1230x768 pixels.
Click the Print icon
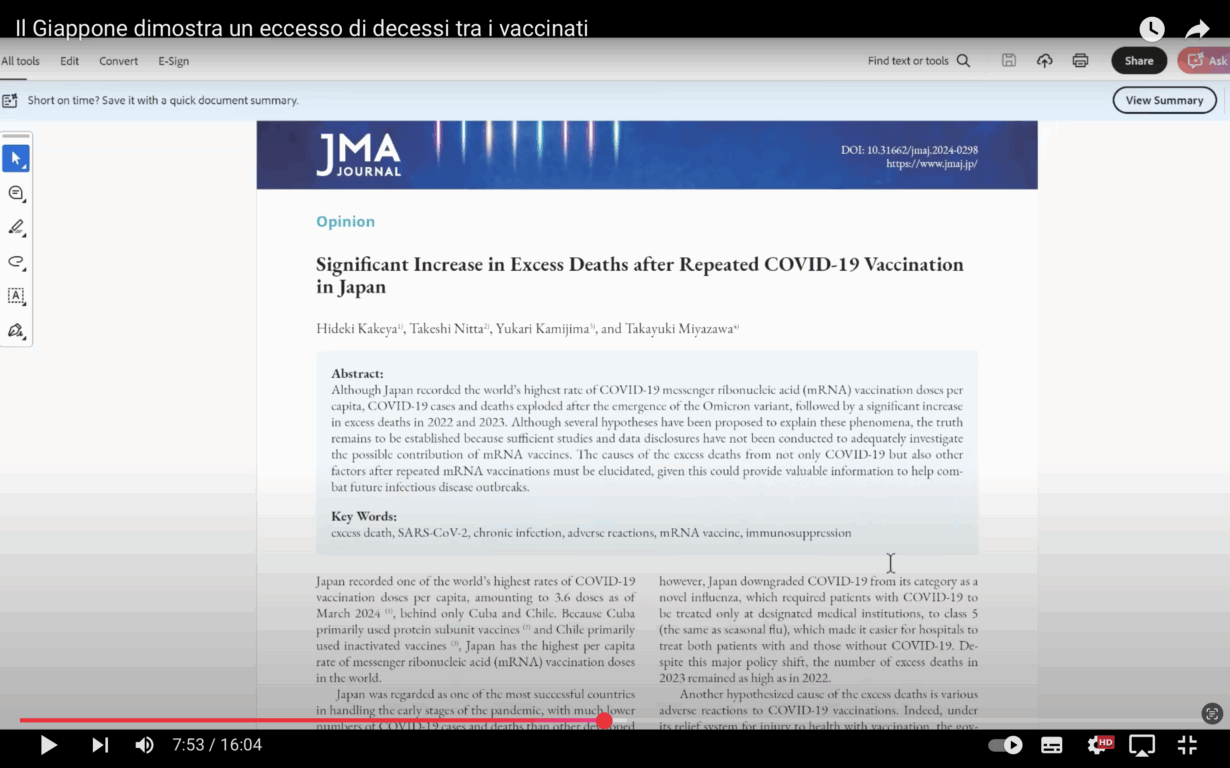1080,61
